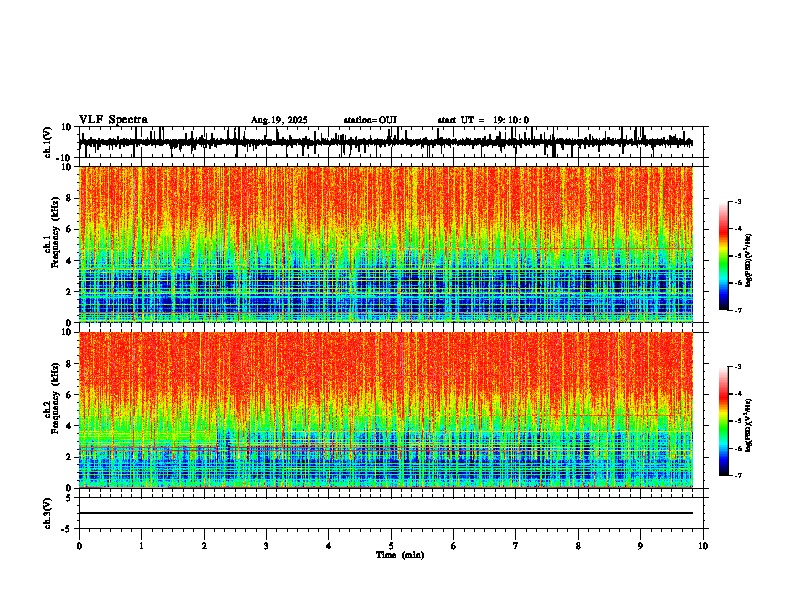Click the '5' tick of the ch.3(V) panel

click(x=69, y=498)
